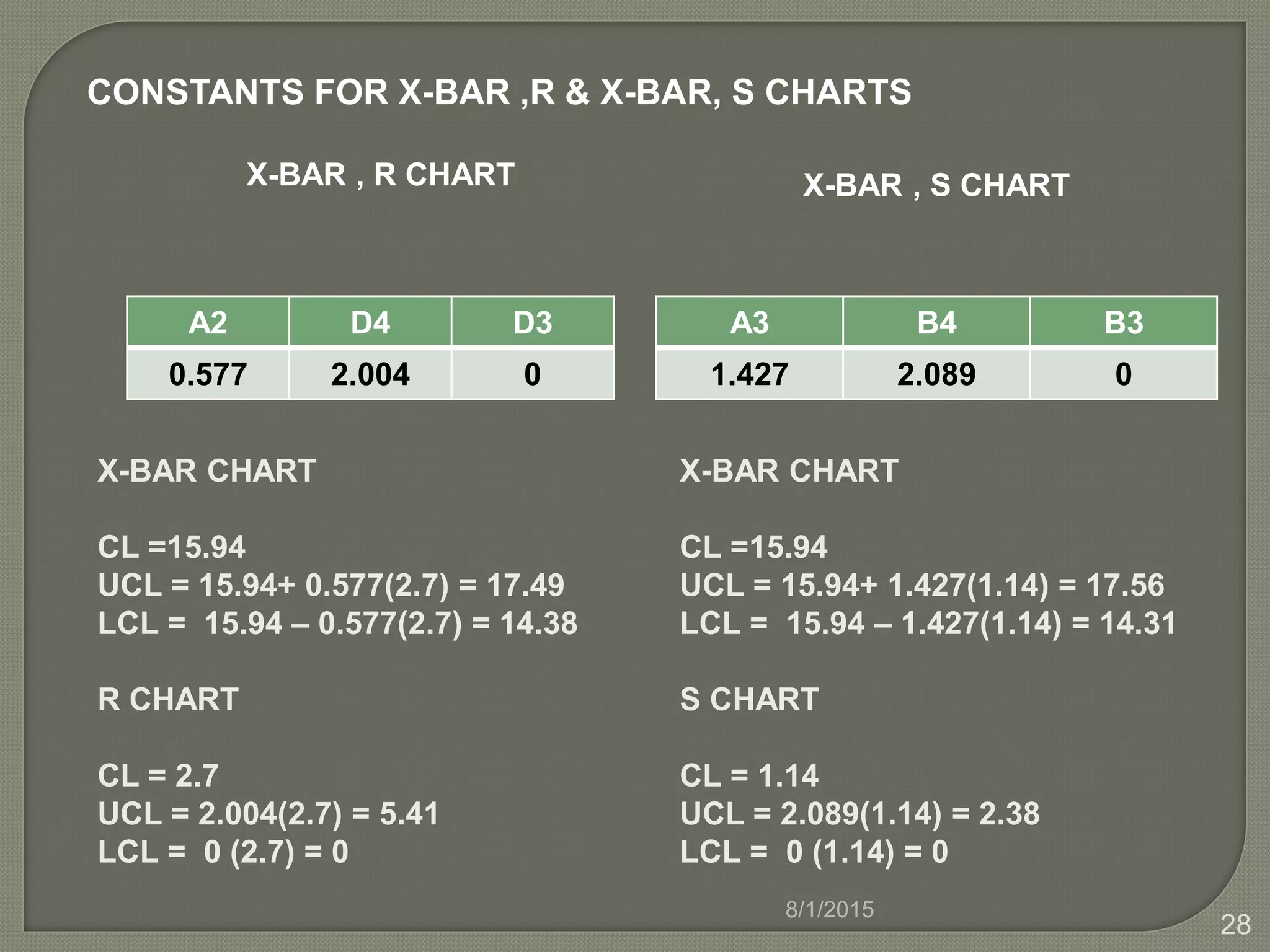Select the 2.004 value cell
Image resolution: width=1270 pixels, height=952 pixels.
tap(370, 374)
